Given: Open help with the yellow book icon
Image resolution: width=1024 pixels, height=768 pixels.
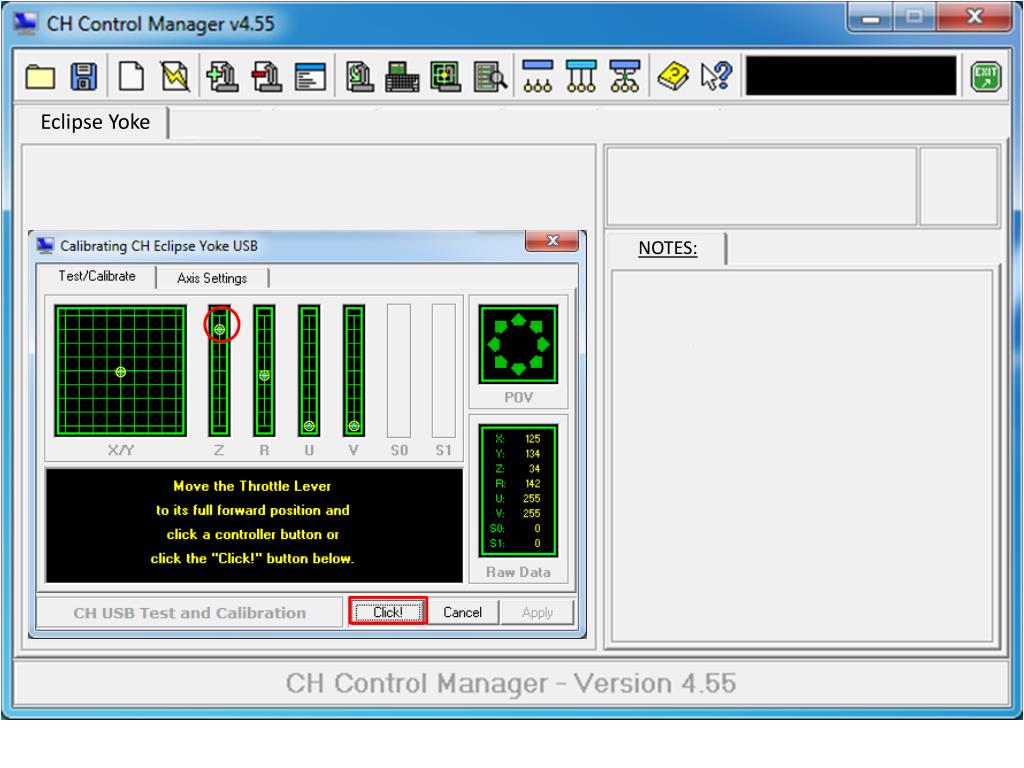Looking at the screenshot, I should coord(673,76).
